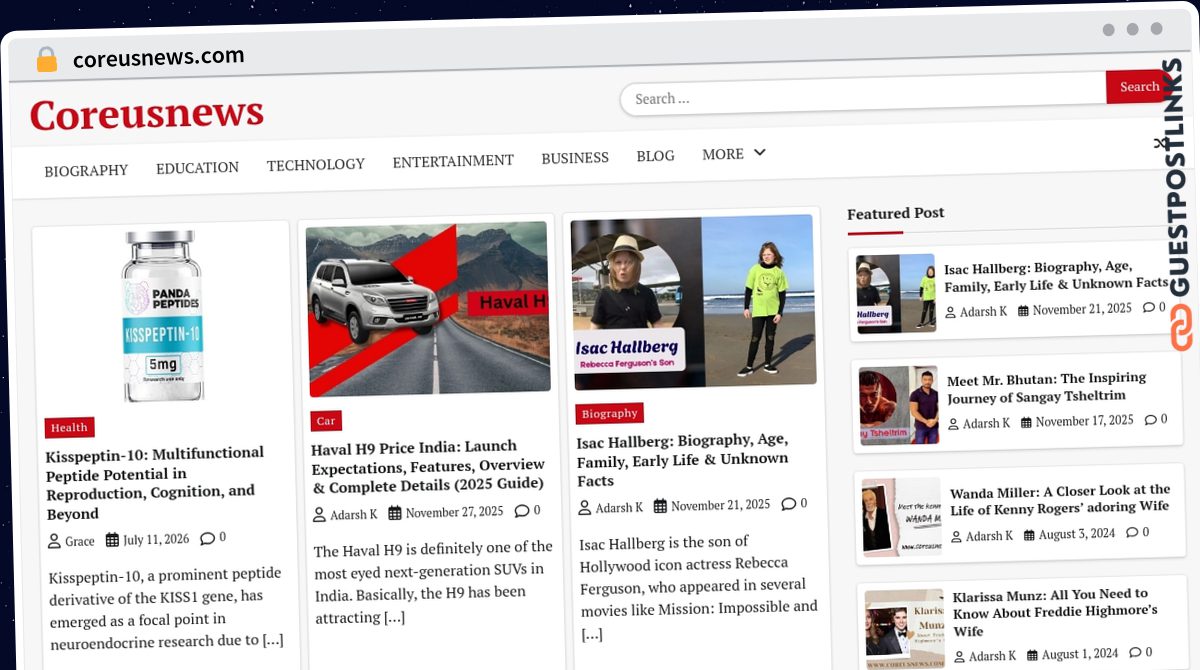Click calendar icon in featured Isac Hallberg card
The height and width of the screenshot is (670, 1200).
click(x=1023, y=311)
